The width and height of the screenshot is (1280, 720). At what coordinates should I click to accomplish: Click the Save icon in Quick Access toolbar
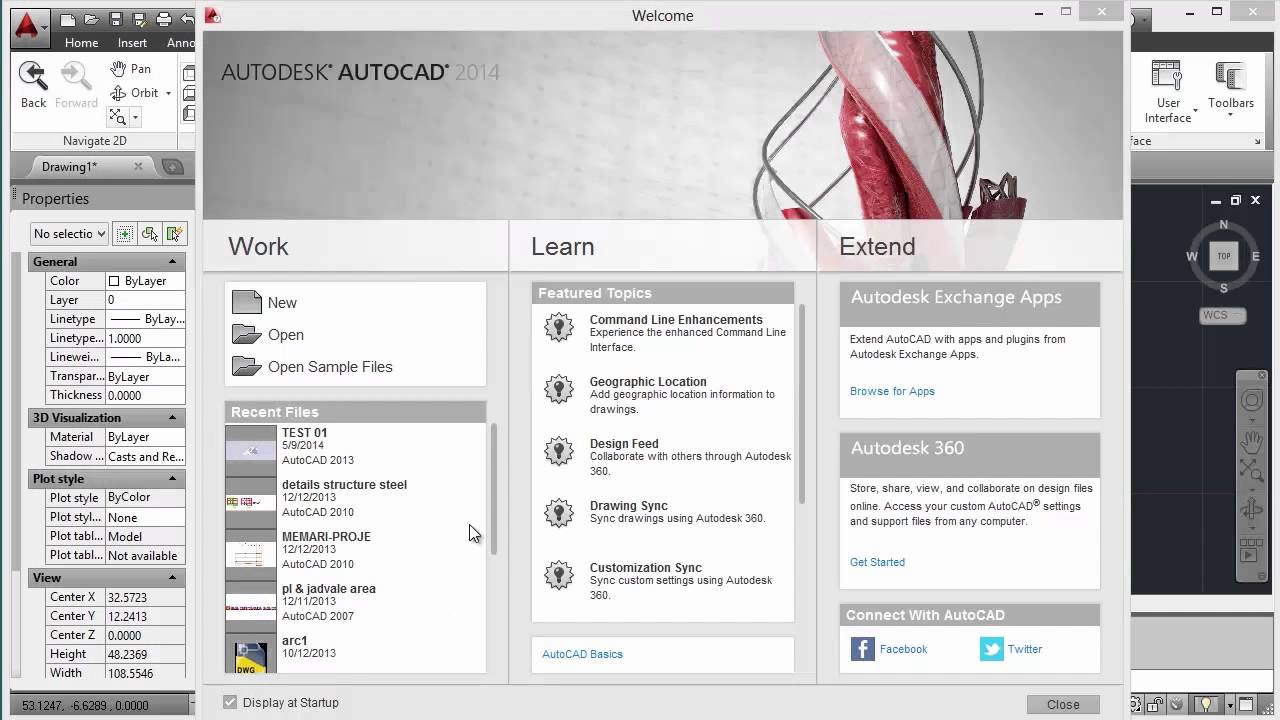point(115,19)
